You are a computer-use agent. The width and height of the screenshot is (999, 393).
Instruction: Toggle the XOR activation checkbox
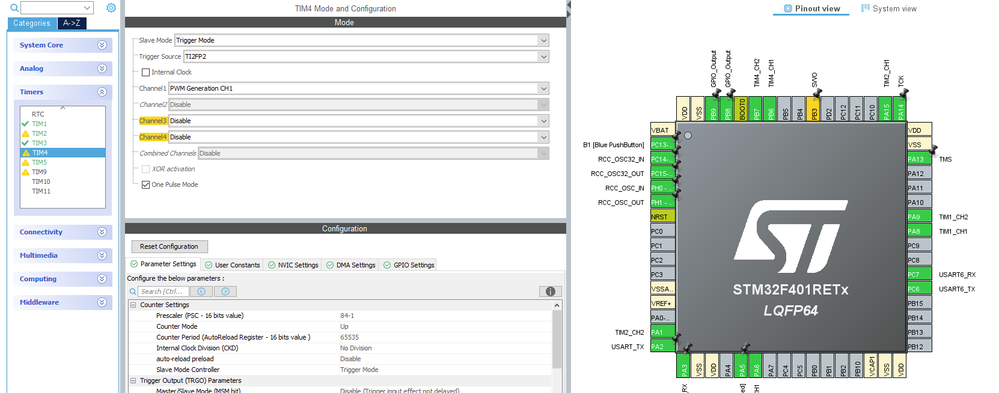146,169
